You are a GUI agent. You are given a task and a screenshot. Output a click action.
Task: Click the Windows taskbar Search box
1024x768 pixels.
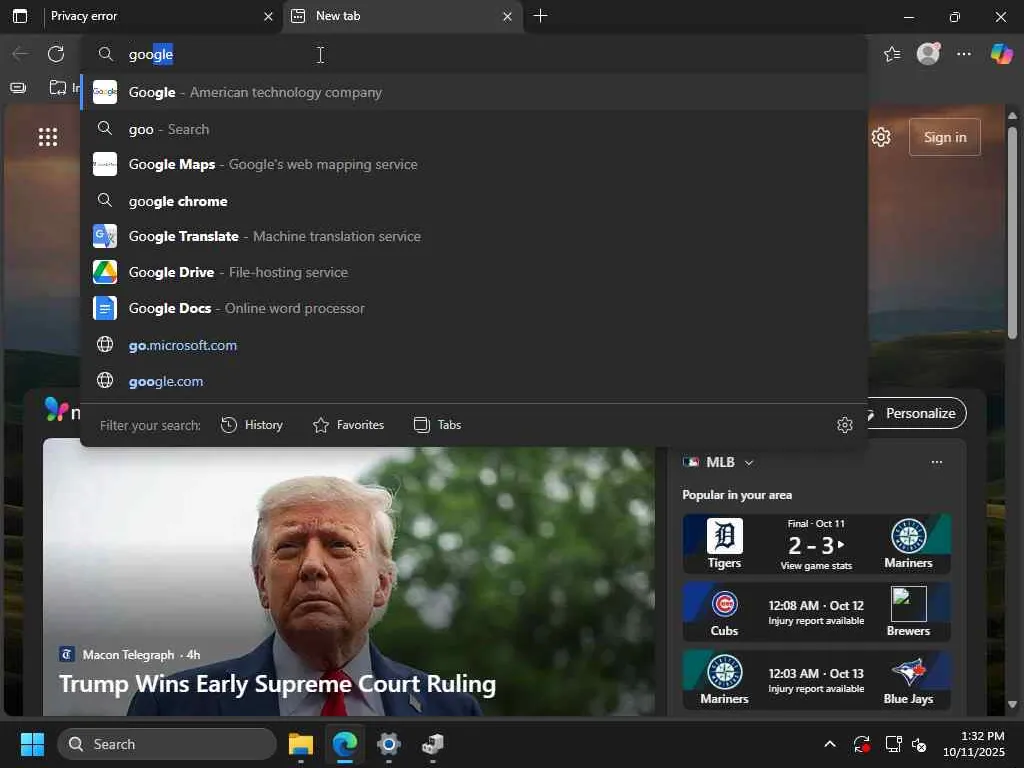(x=167, y=744)
